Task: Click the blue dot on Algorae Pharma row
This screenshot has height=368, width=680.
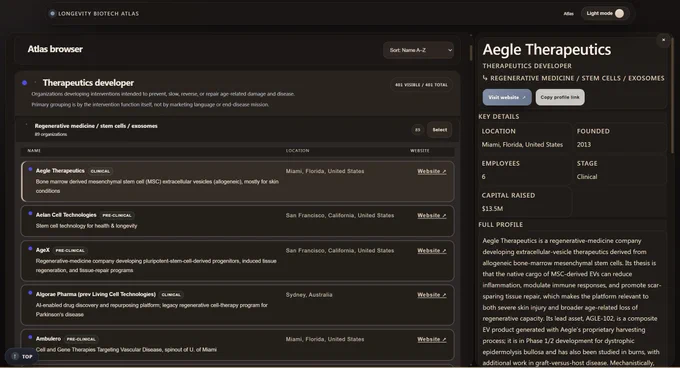Action: tap(30, 293)
